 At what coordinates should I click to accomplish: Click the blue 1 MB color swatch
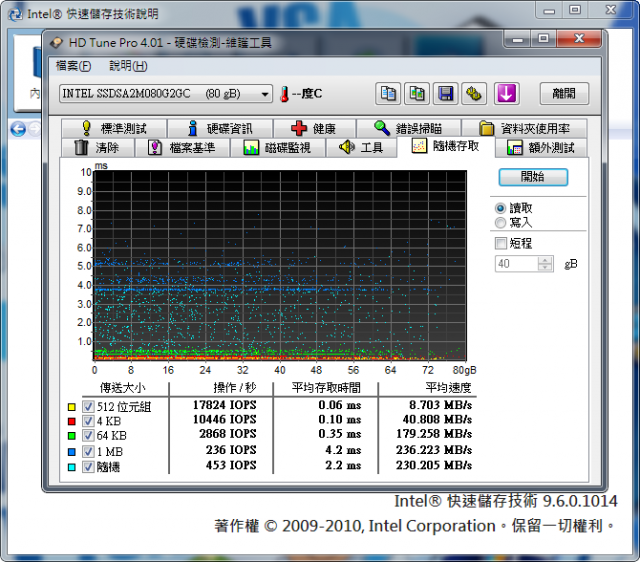coord(72,452)
